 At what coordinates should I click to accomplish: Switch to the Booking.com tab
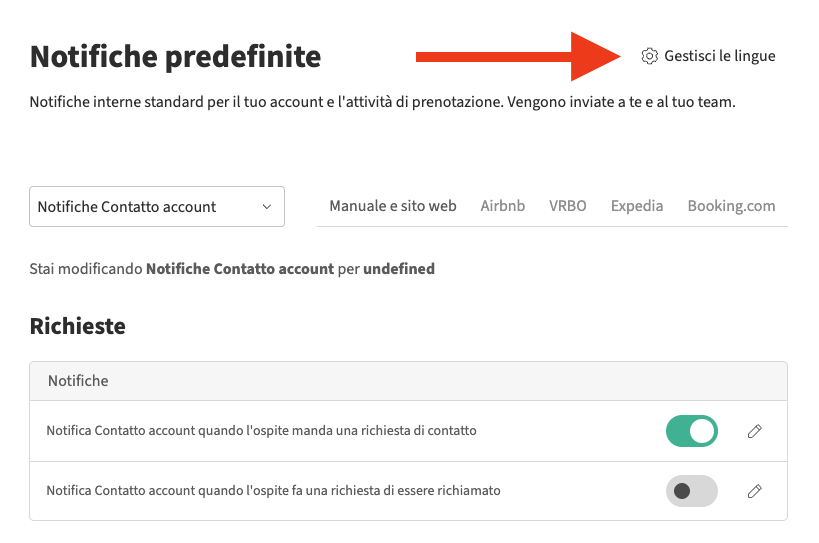[731, 206]
